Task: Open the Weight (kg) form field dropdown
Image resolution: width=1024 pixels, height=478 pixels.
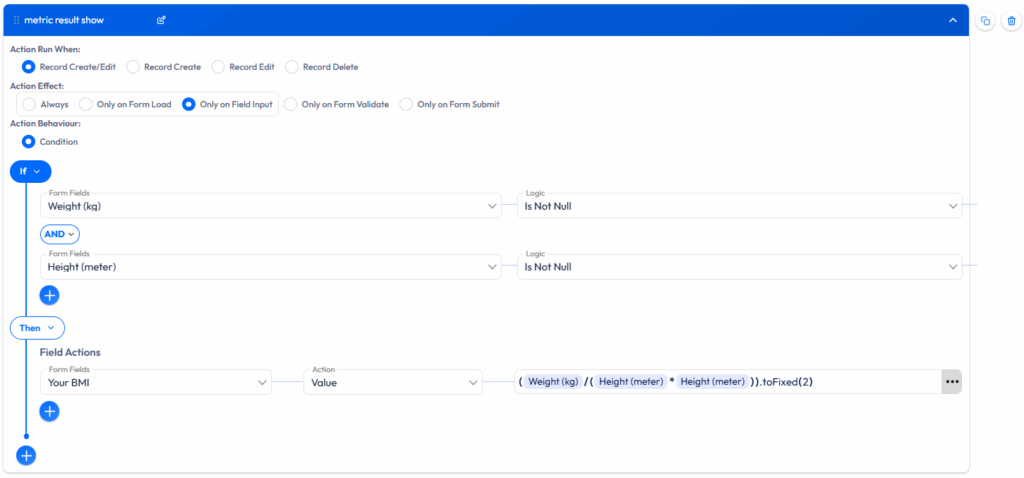Action: (x=270, y=206)
